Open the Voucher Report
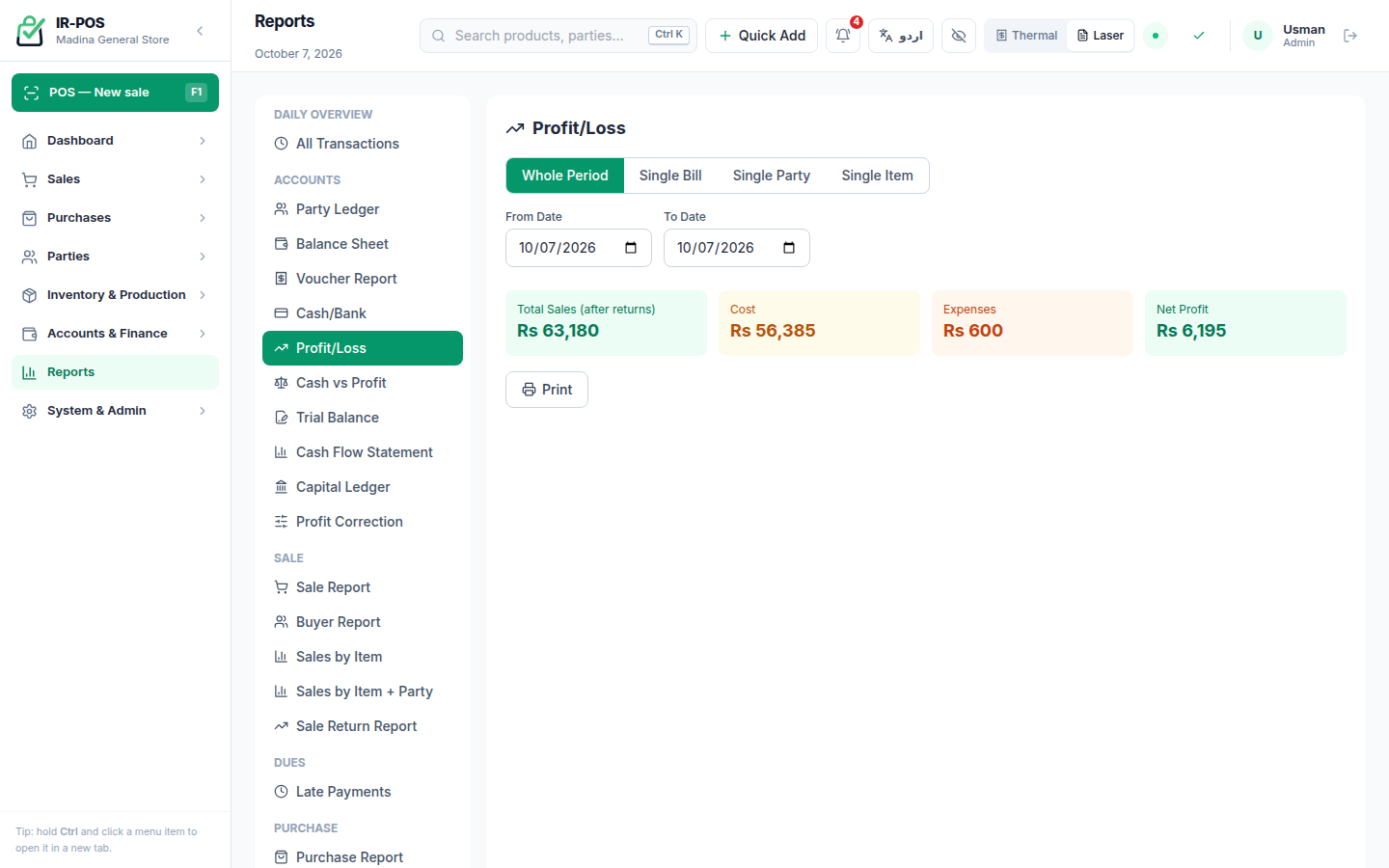The image size is (1389, 868). point(363,279)
